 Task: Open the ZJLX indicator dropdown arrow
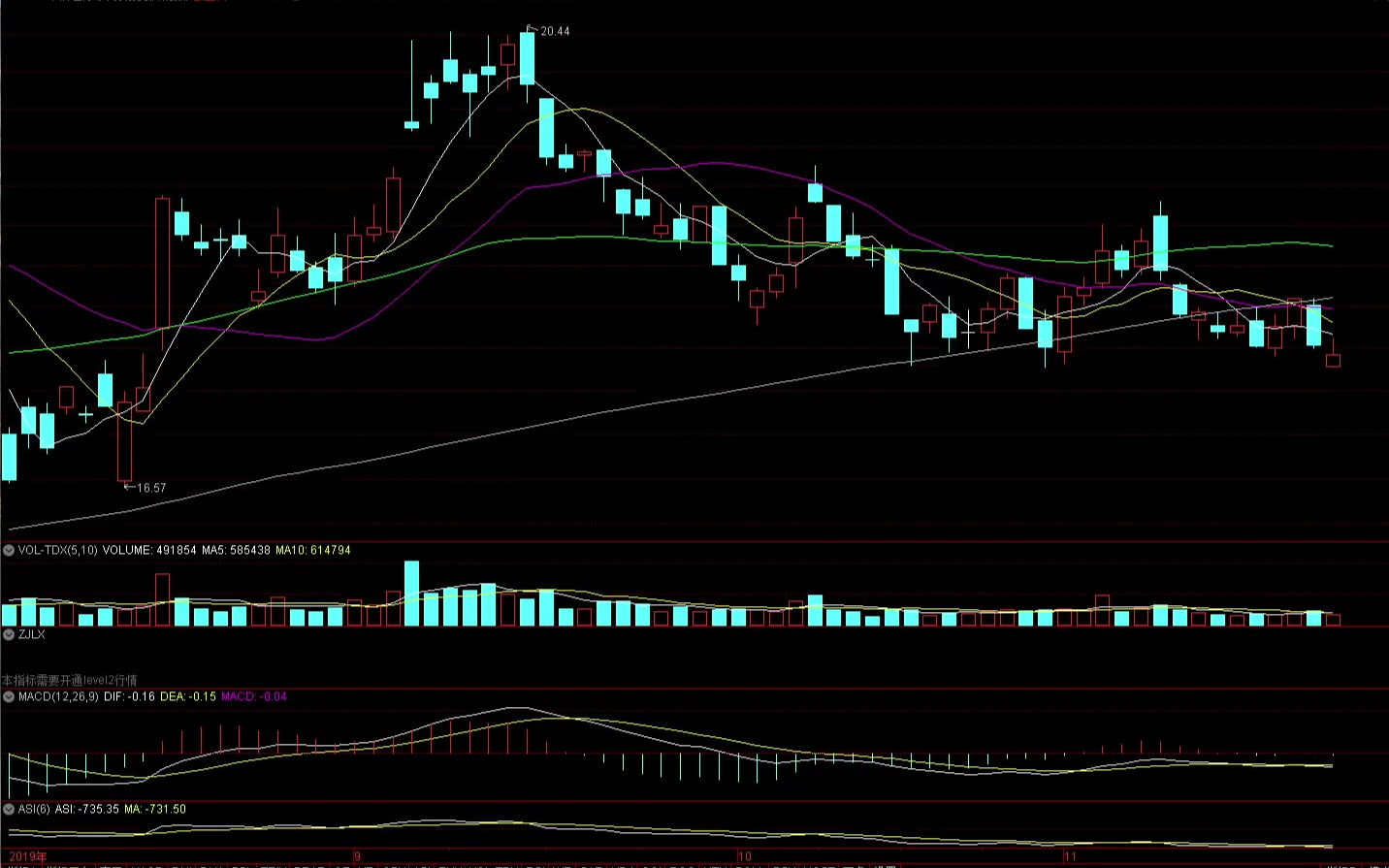click(x=9, y=634)
